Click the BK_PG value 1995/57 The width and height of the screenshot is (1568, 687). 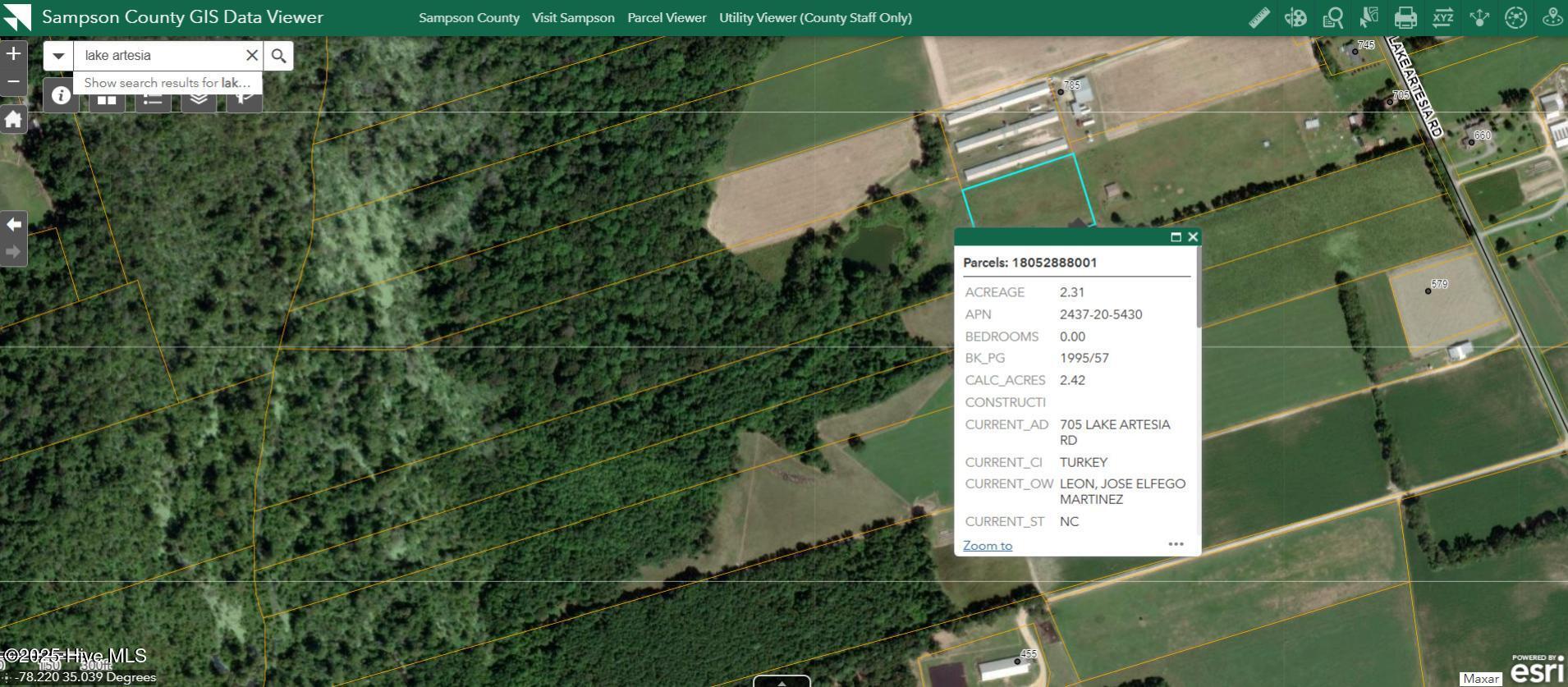click(x=1084, y=359)
